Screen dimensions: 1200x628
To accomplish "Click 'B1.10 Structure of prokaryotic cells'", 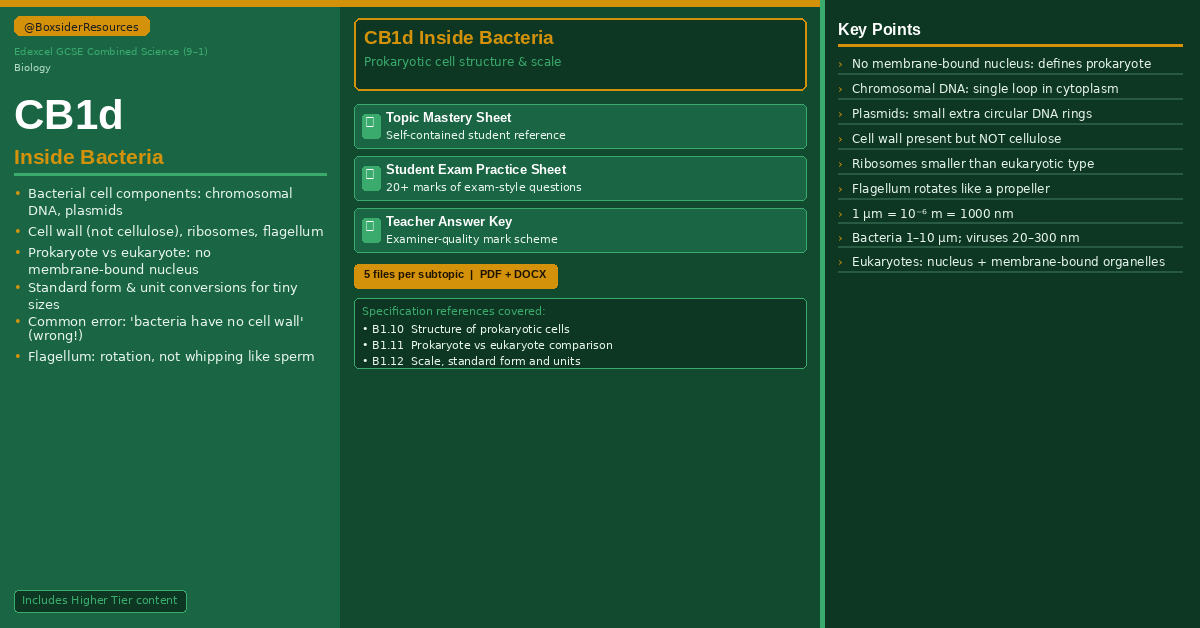I will [x=466, y=329].
